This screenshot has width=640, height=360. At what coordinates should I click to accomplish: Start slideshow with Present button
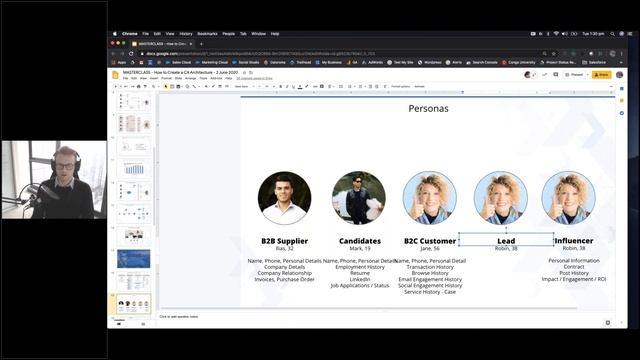[x=574, y=75]
